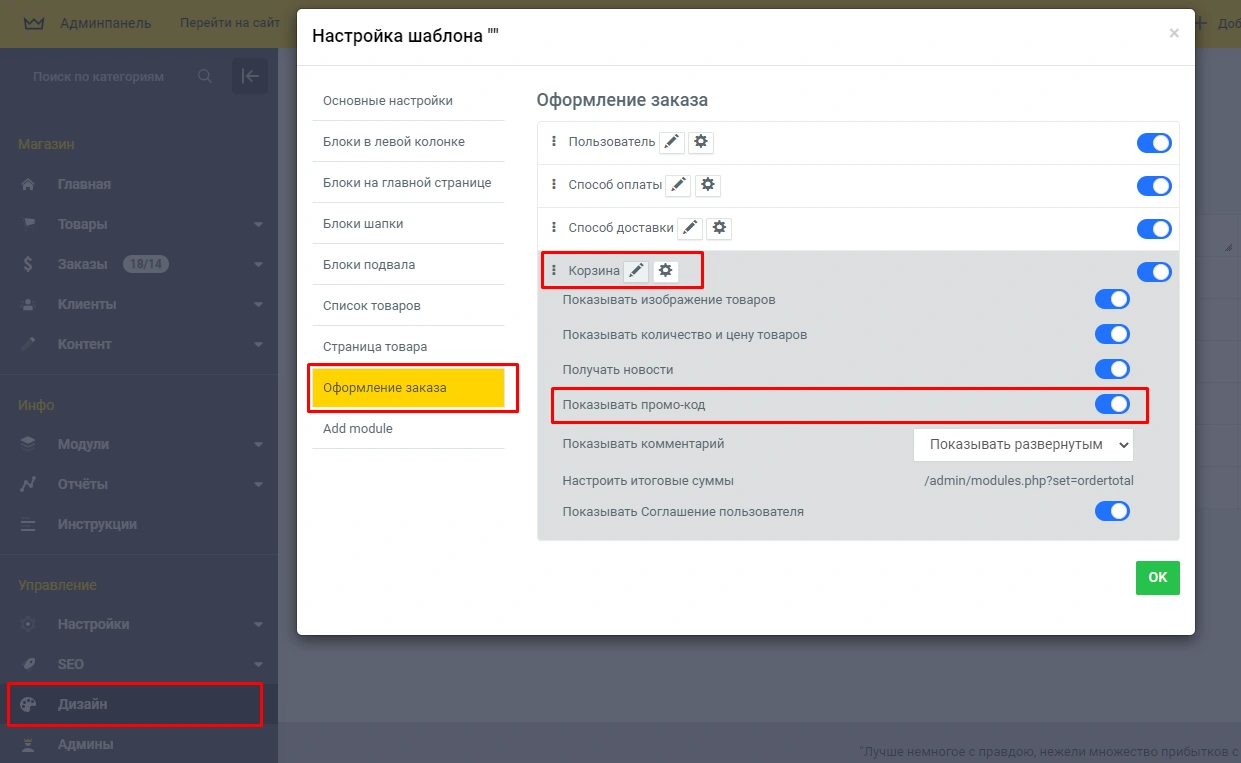
Task: Click the pencil edit icon next to Пользователь
Action: [672, 142]
